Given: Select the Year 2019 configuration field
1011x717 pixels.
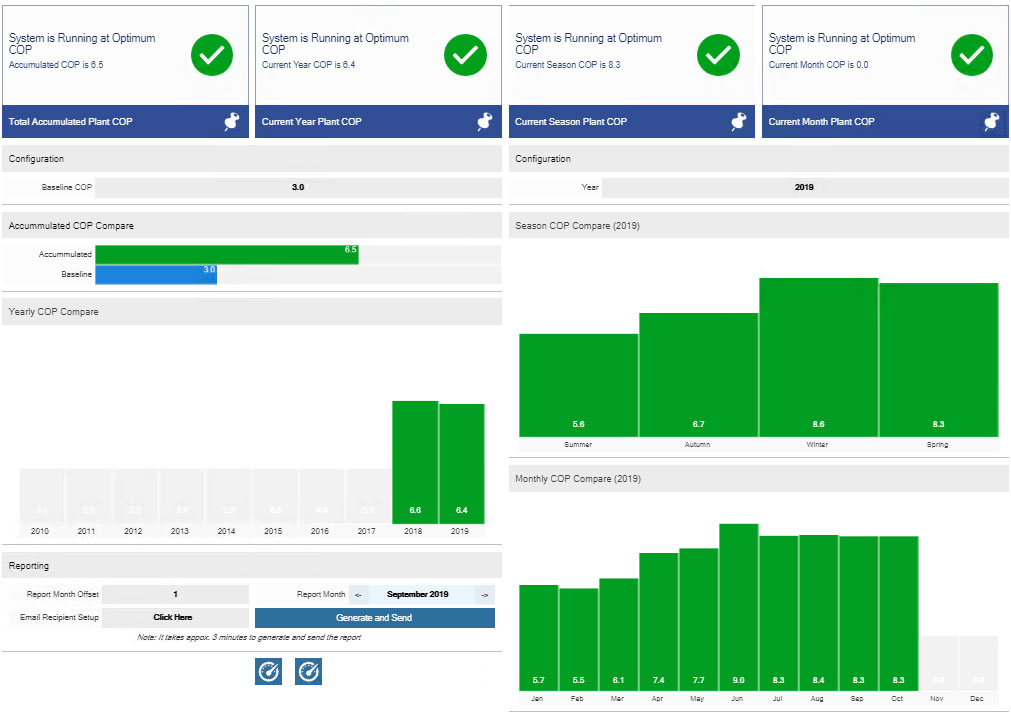Looking at the screenshot, I should click(803, 187).
